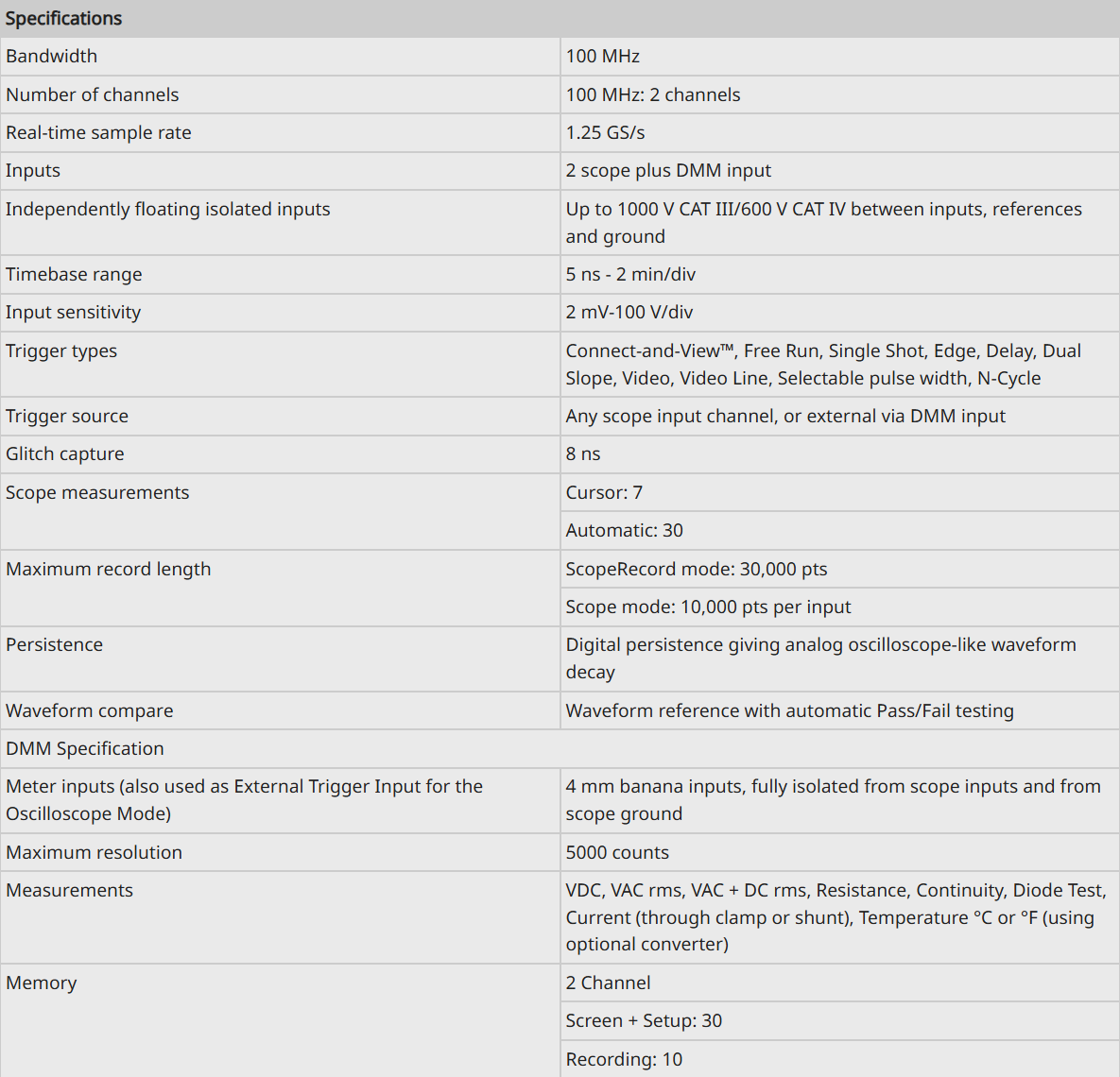Select ScopeRecord mode: 30,000 pts cell
The height and width of the screenshot is (1077, 1120).
pyautogui.click(x=840, y=570)
